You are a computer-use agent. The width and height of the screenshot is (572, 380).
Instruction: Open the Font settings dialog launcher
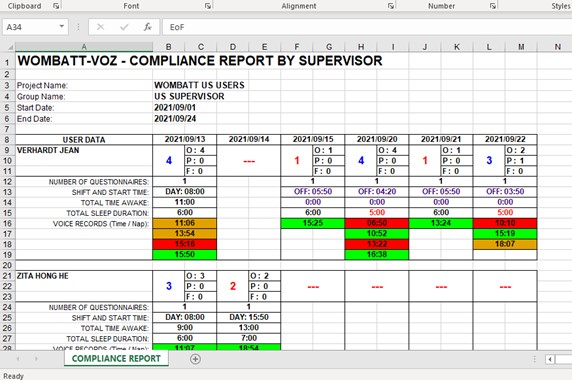(208, 6)
